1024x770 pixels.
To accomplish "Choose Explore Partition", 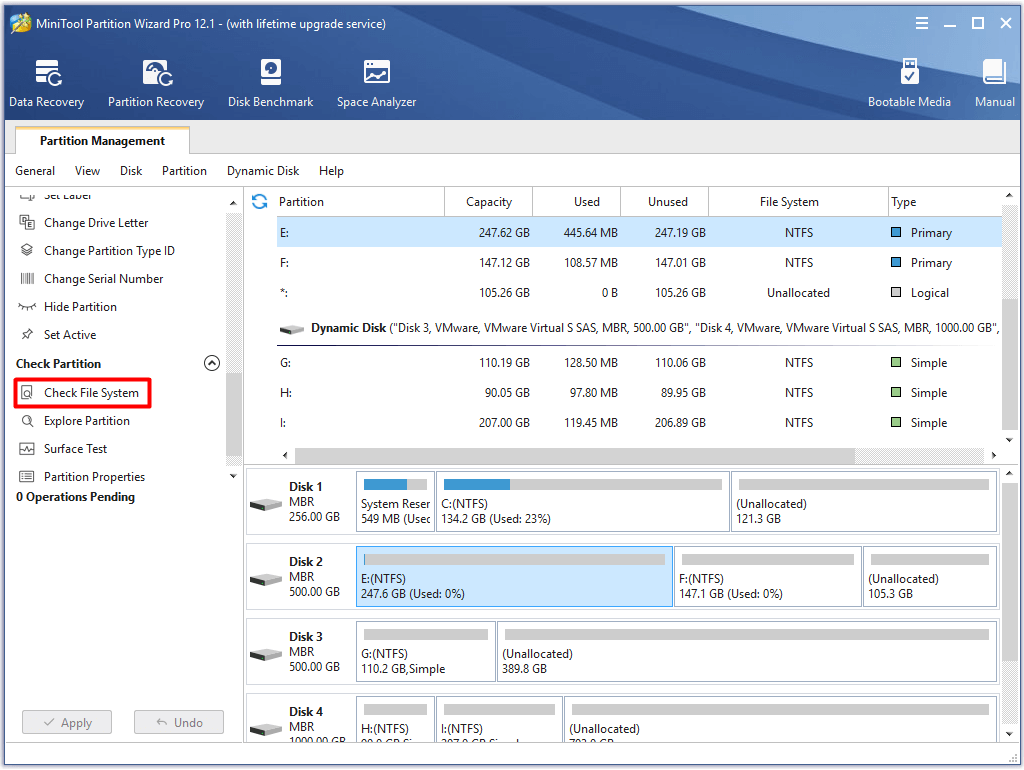I will coord(87,421).
